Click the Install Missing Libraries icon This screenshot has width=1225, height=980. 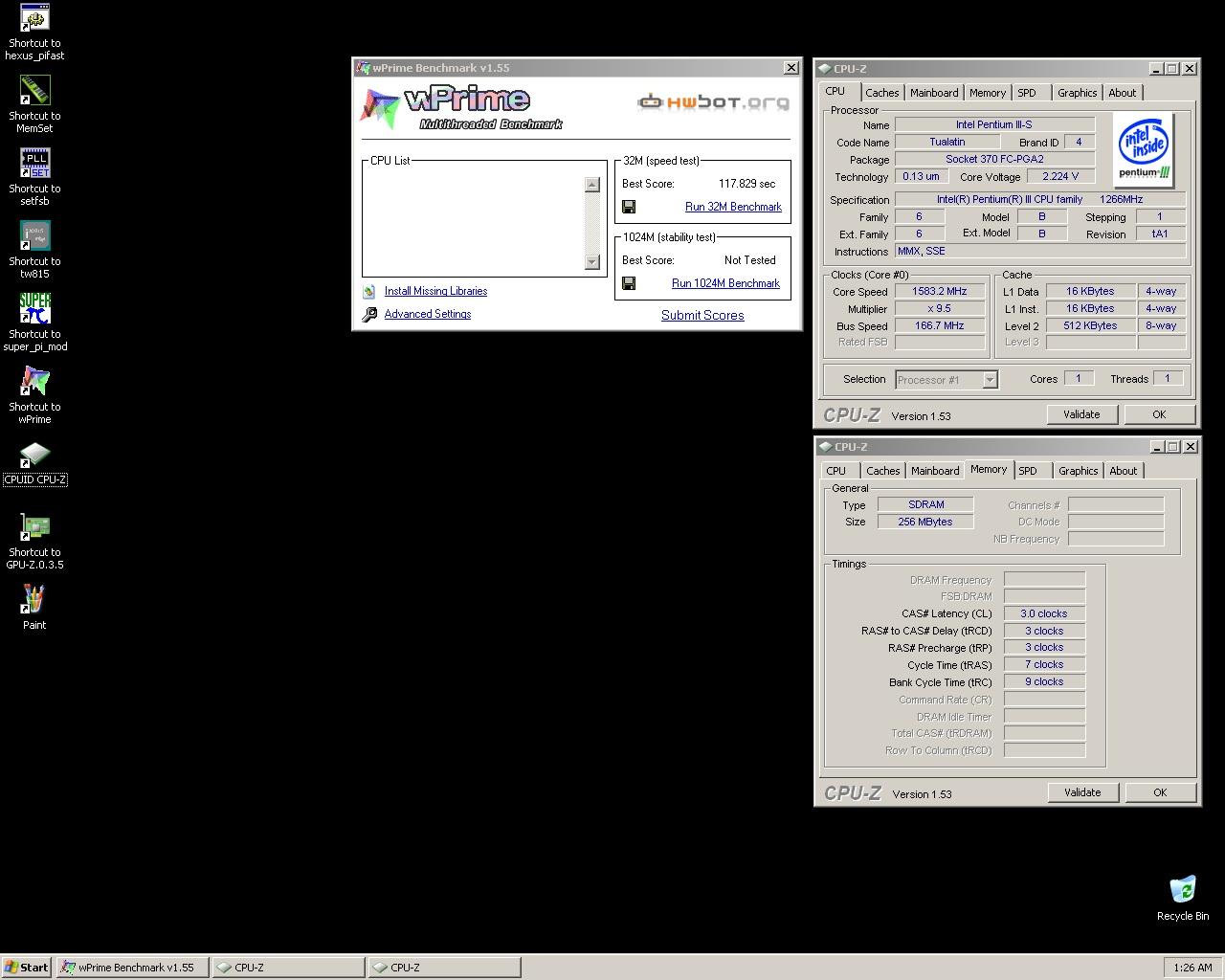[369, 292]
